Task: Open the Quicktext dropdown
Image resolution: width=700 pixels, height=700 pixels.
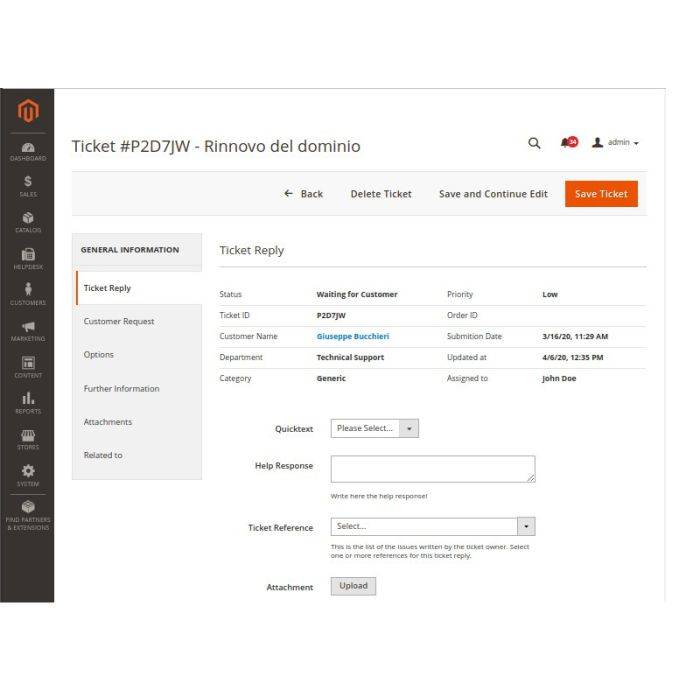Action: 375,428
